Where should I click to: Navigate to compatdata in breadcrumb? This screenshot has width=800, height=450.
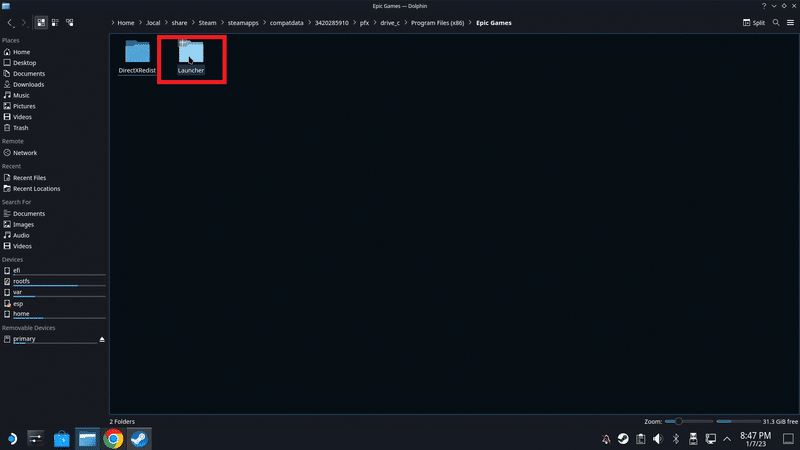tap(286, 22)
